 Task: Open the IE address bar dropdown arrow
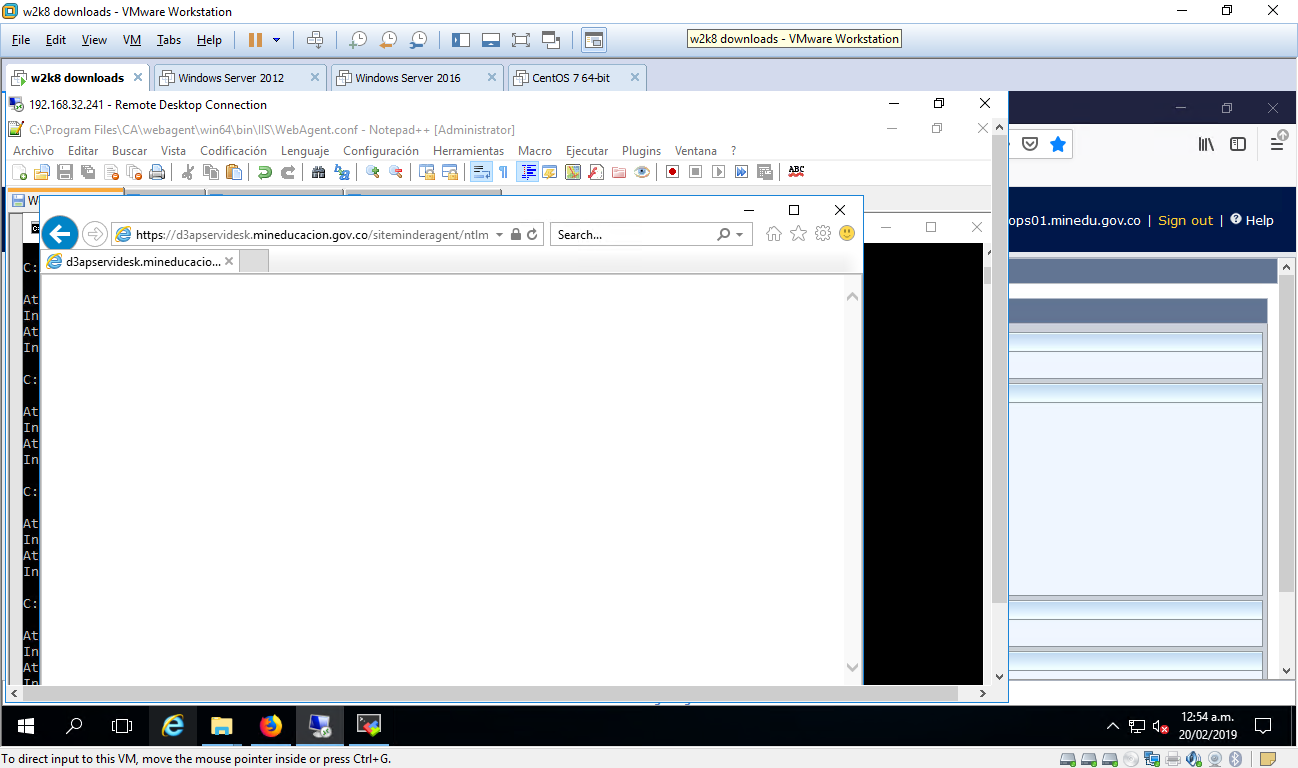[x=499, y=235]
